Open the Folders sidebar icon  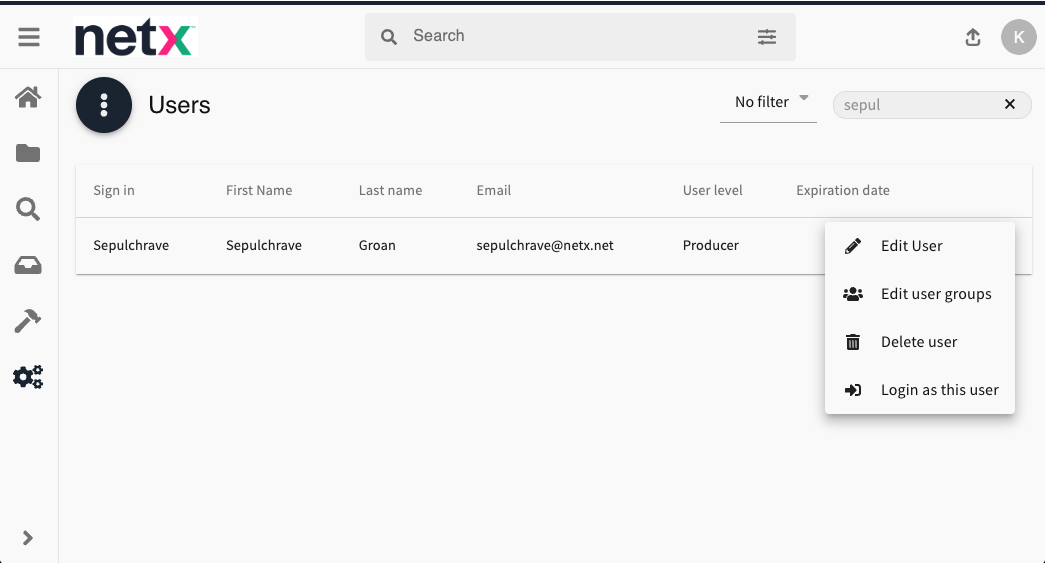[x=28, y=153]
